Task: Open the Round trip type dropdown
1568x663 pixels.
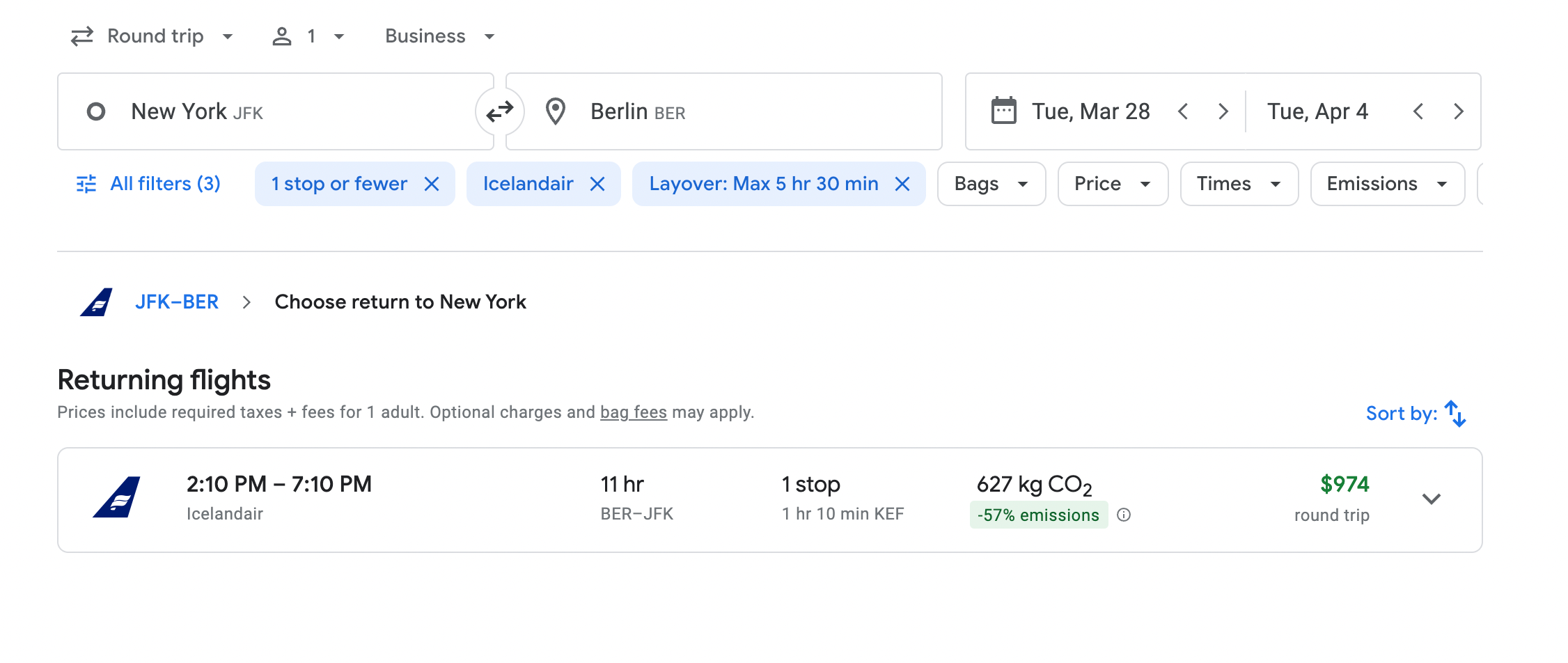Action: pyautogui.click(x=153, y=36)
